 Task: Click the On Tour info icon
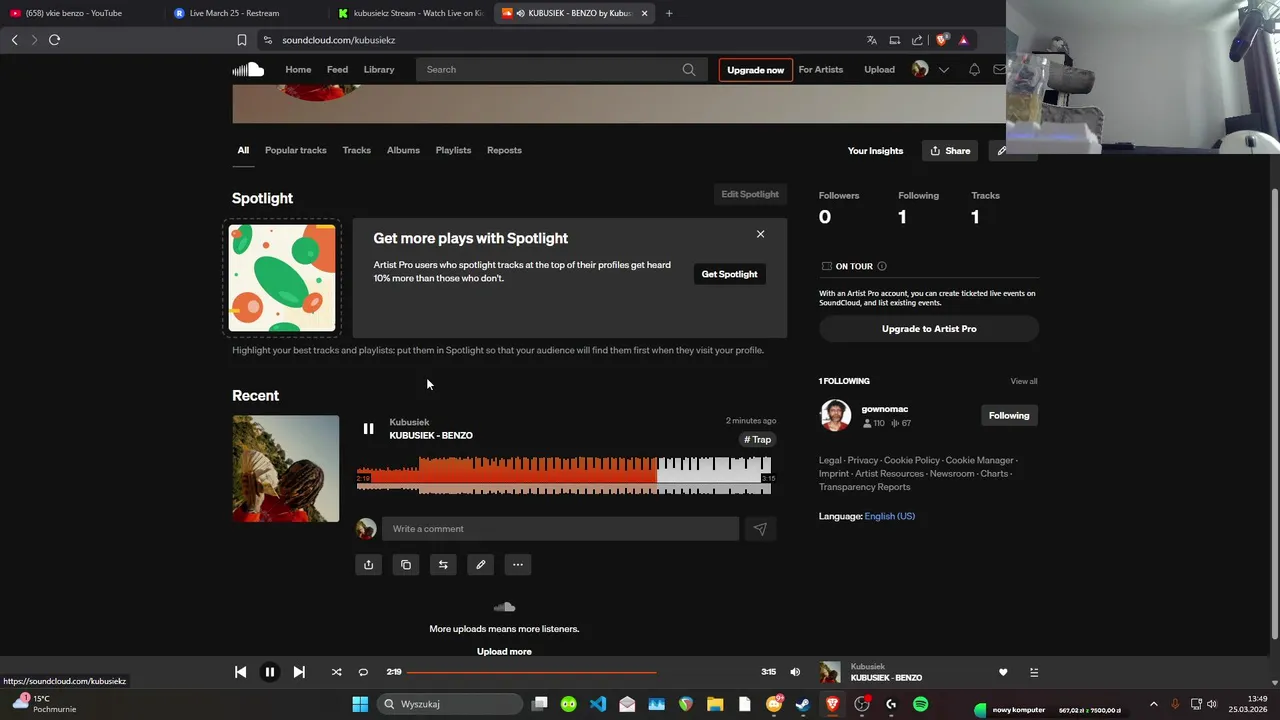881,266
